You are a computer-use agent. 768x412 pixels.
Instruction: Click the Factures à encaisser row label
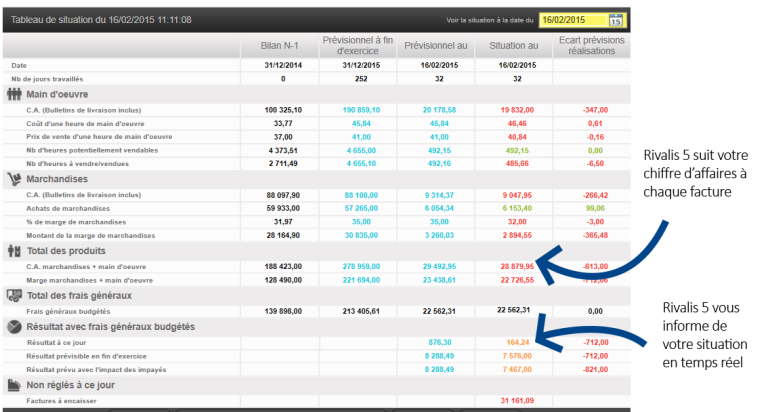61,401
